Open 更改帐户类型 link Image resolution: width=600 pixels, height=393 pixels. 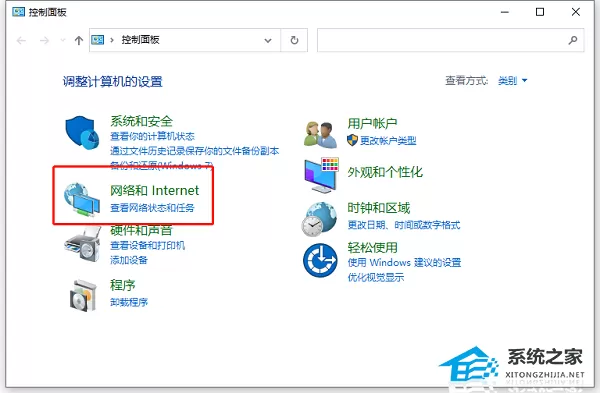coord(388,141)
